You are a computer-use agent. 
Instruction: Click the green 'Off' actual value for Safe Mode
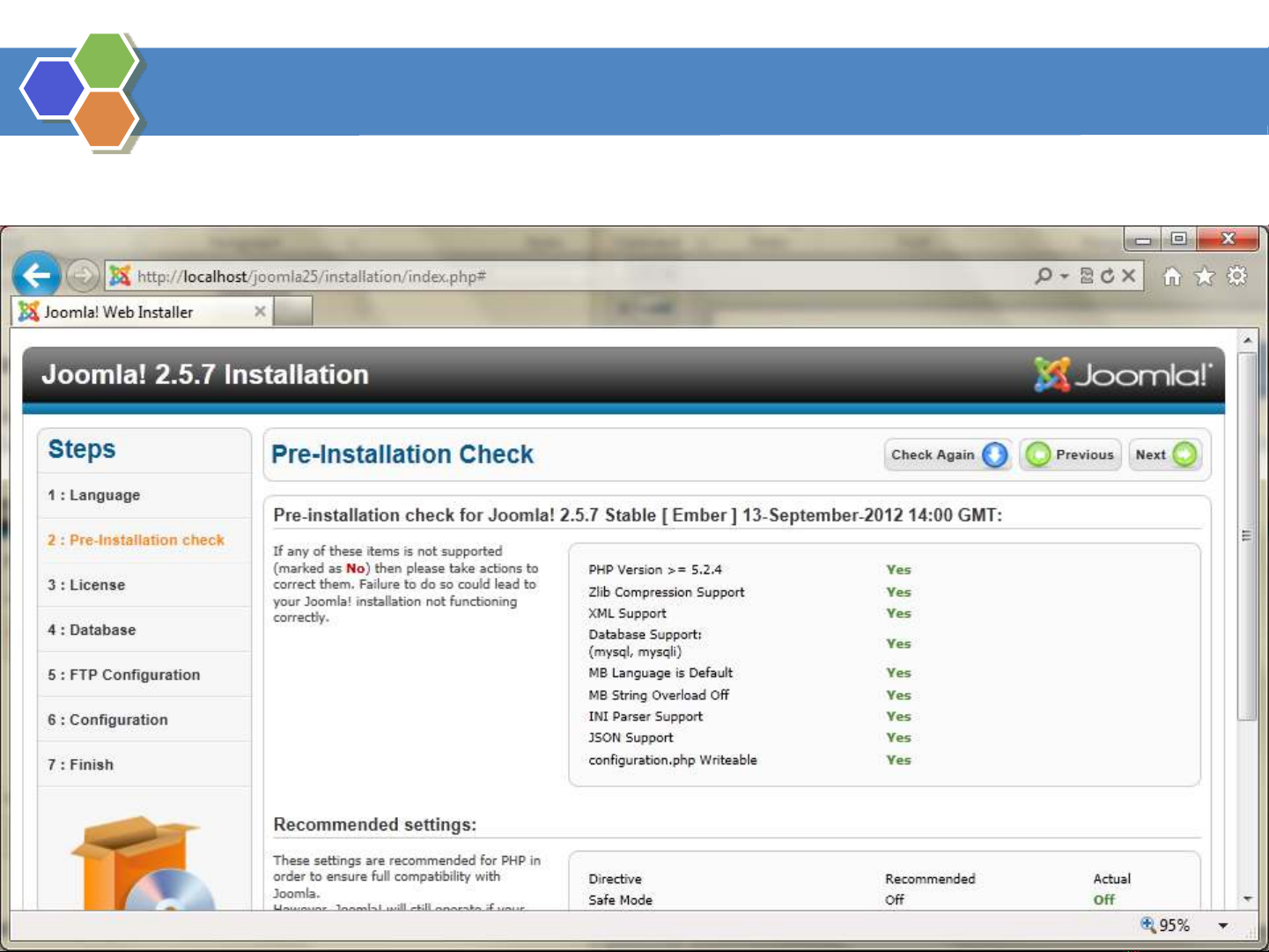1103,900
